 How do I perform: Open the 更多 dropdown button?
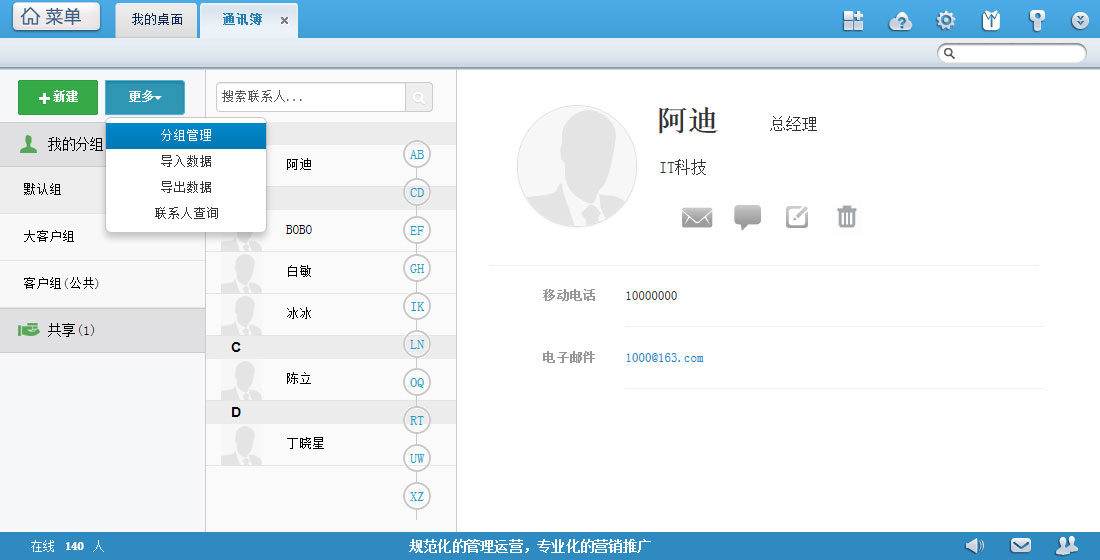click(145, 97)
